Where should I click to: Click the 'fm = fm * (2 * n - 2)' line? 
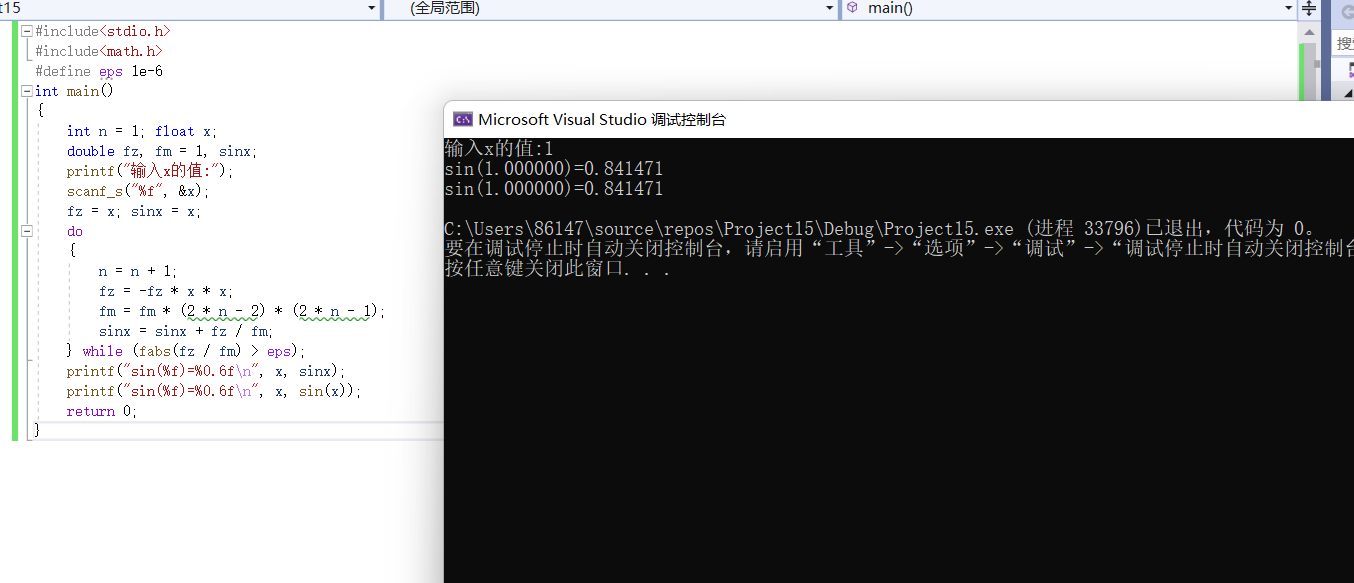click(x=242, y=311)
